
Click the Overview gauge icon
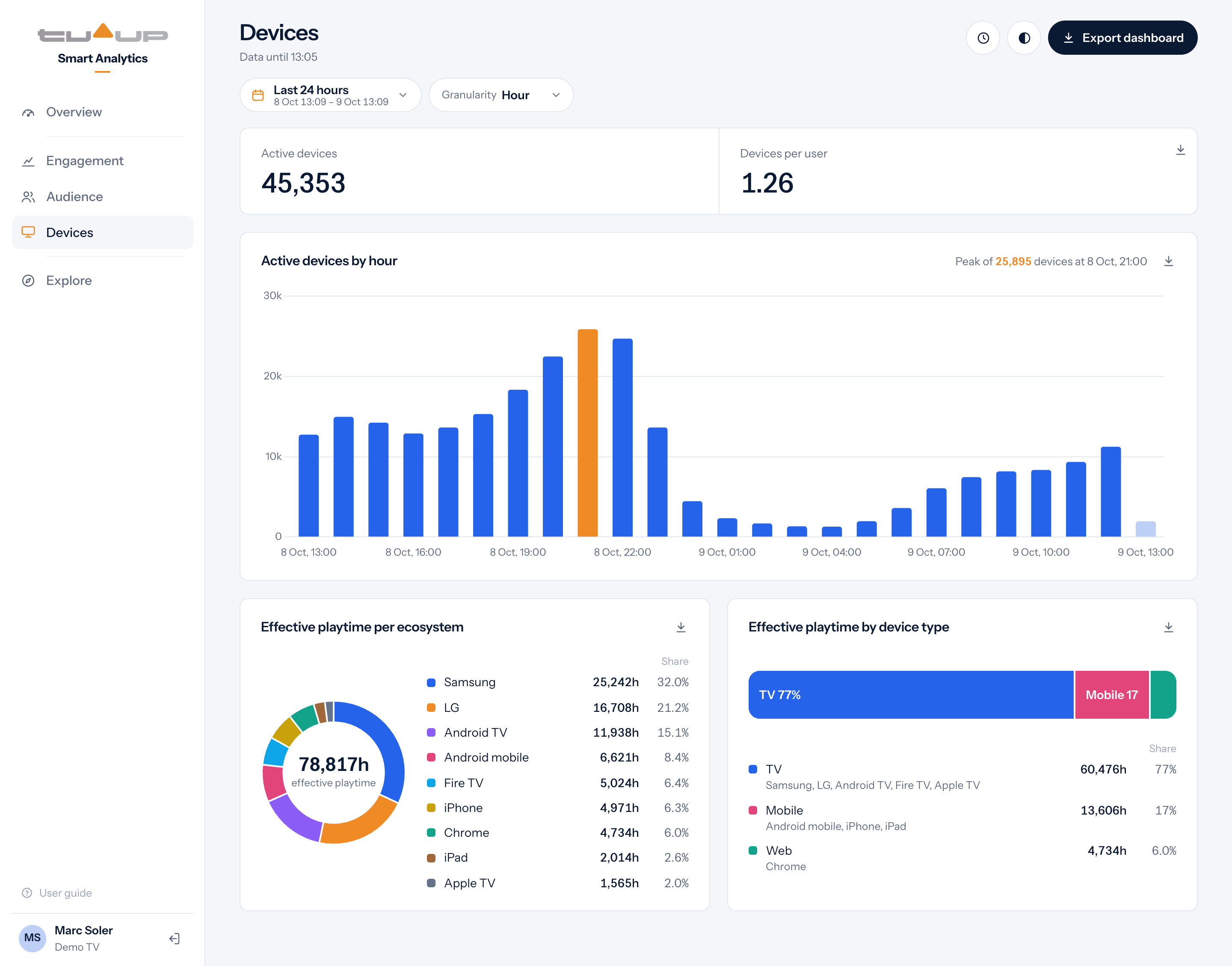[28, 113]
